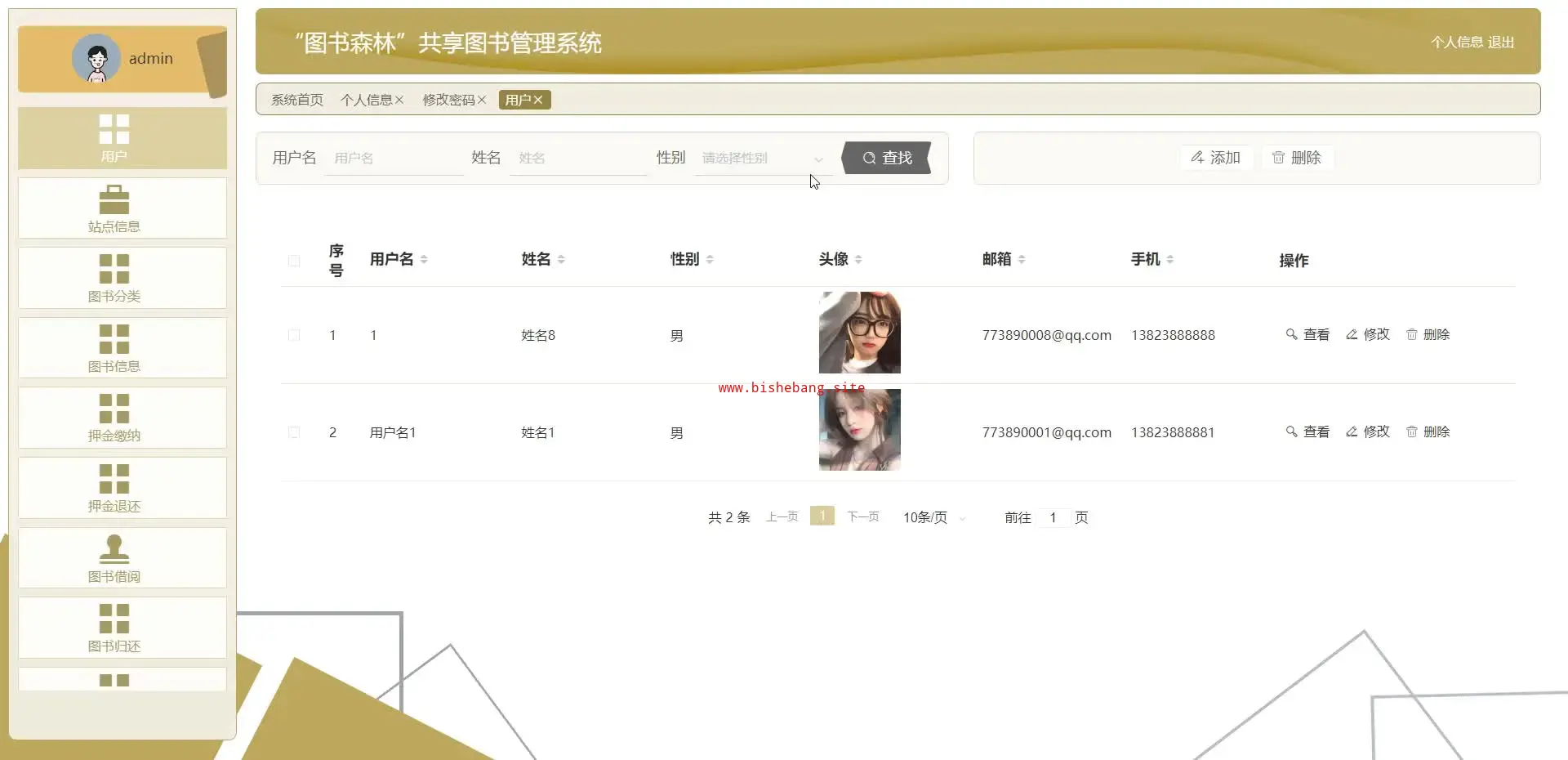Select the checkbox for row 姓名8
This screenshot has height=760, width=1568.
pyautogui.click(x=294, y=335)
